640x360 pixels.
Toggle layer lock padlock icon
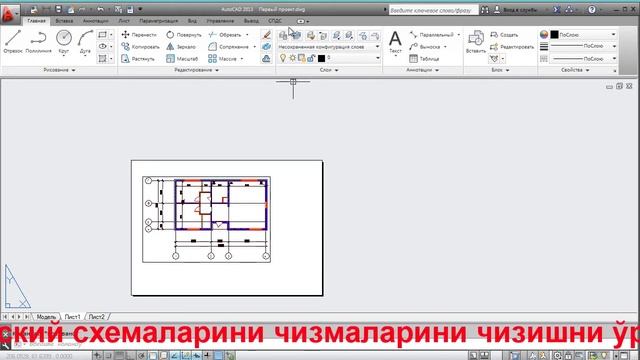311,58
